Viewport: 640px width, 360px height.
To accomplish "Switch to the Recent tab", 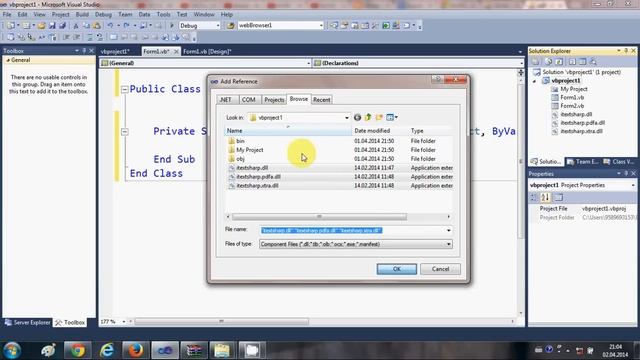I will (322, 100).
